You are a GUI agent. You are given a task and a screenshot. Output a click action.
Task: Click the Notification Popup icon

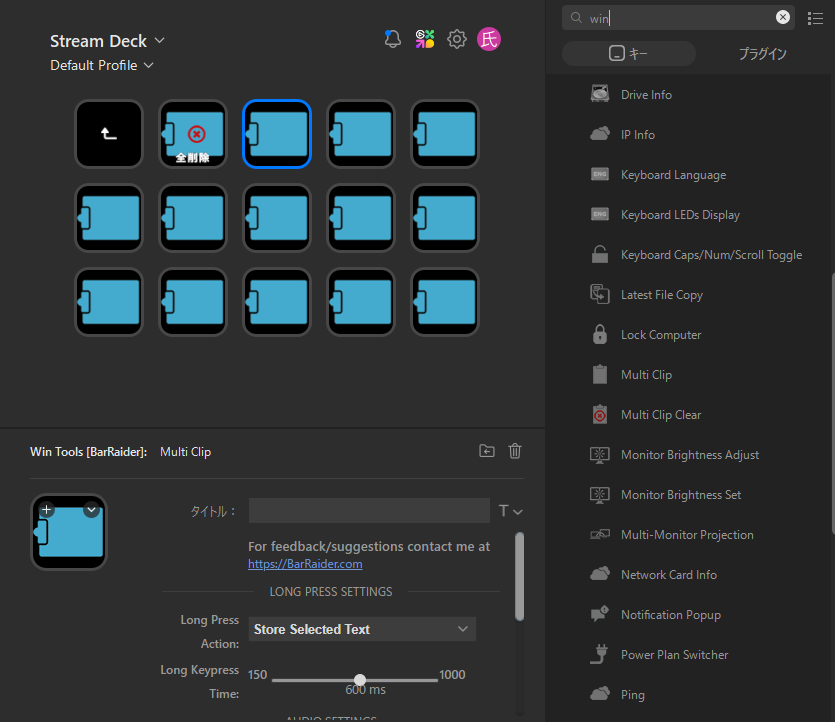click(x=600, y=614)
